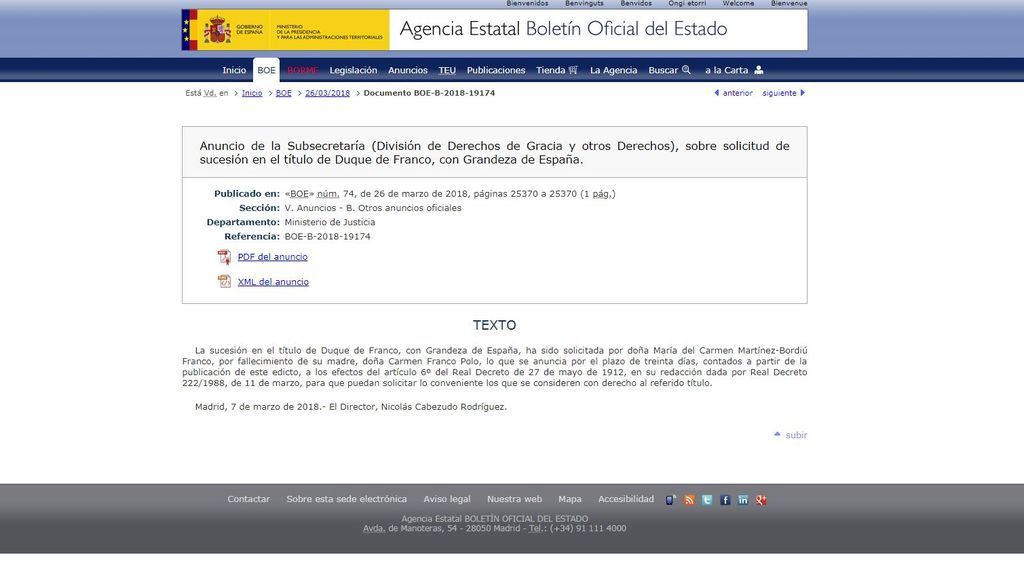The width and height of the screenshot is (1024, 576).
Task: Open the Twitter icon in footer
Action: [x=707, y=500]
